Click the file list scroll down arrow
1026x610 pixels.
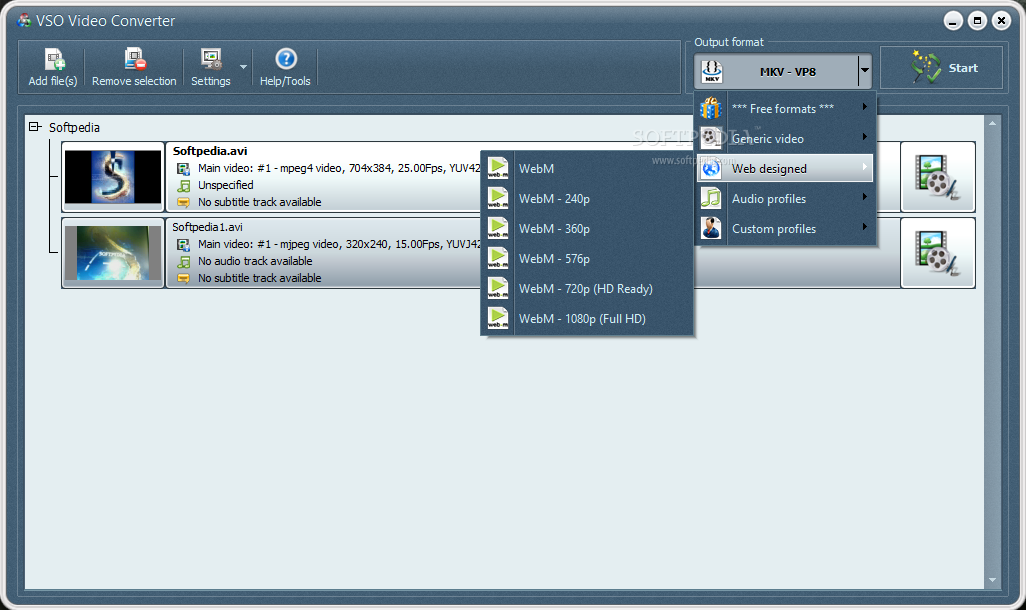pyautogui.click(x=992, y=580)
